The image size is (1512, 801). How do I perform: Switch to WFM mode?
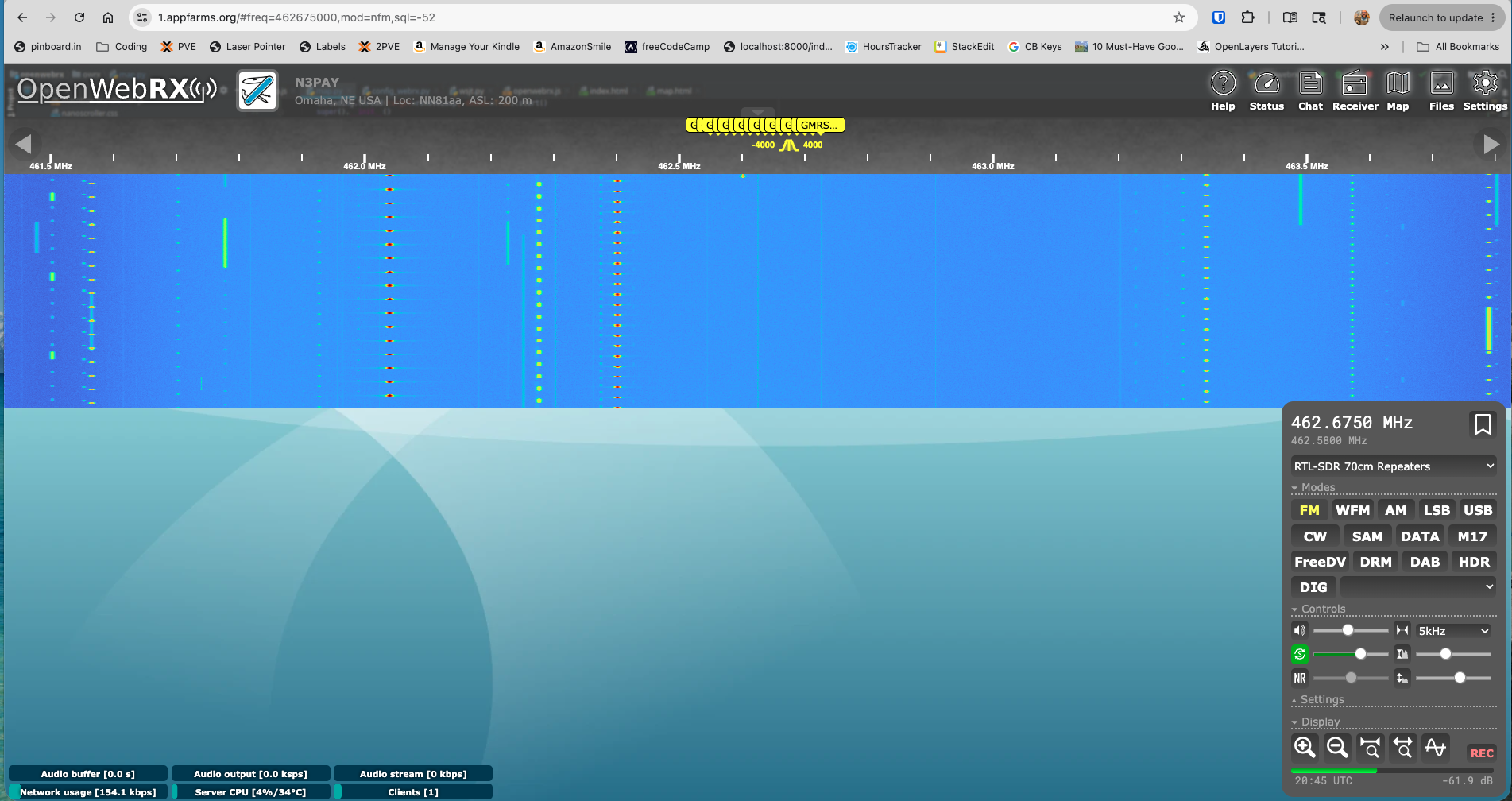click(x=1352, y=510)
